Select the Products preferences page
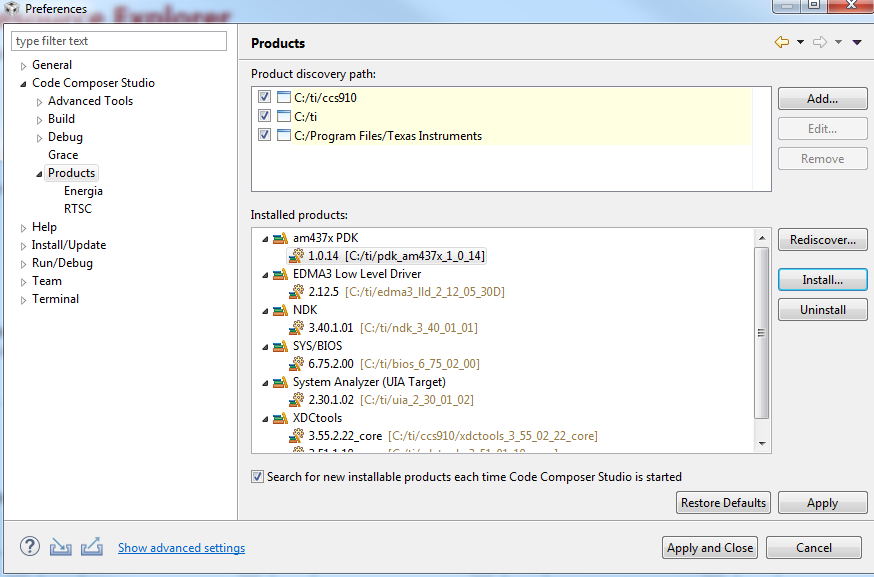Image resolution: width=874 pixels, height=577 pixels. [71, 173]
